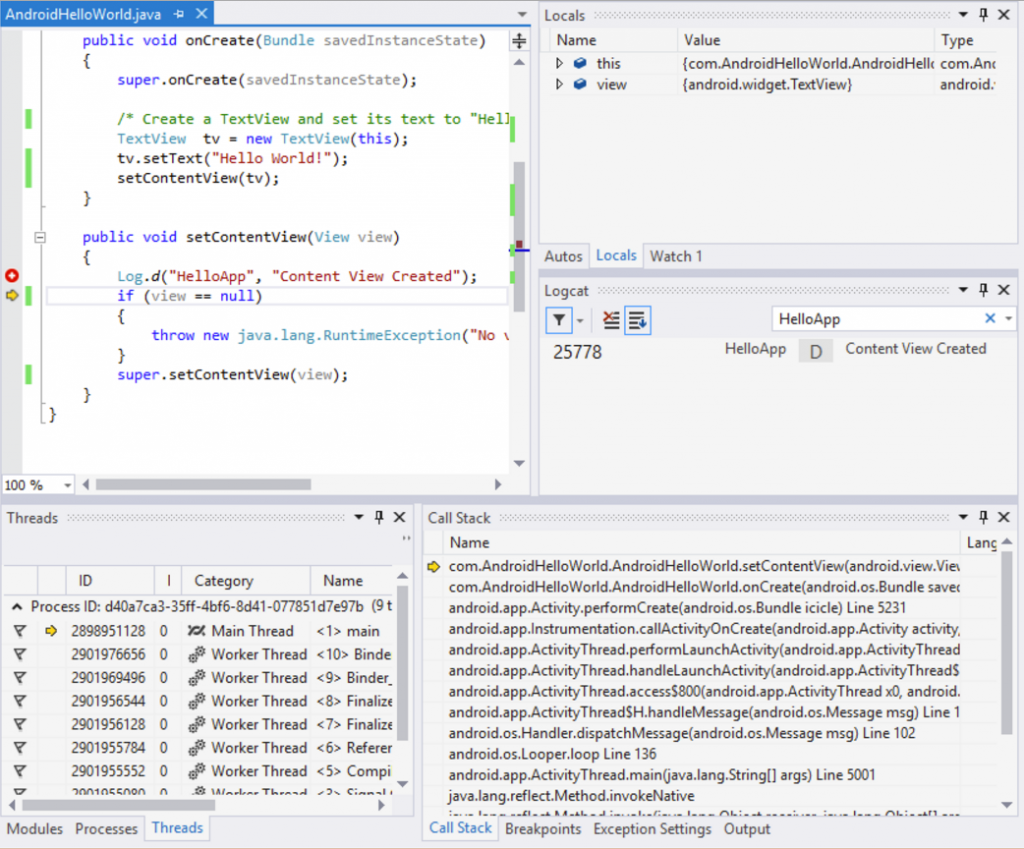
Task: Click the Main Thread icon in Threads panel
Action: click(196, 630)
